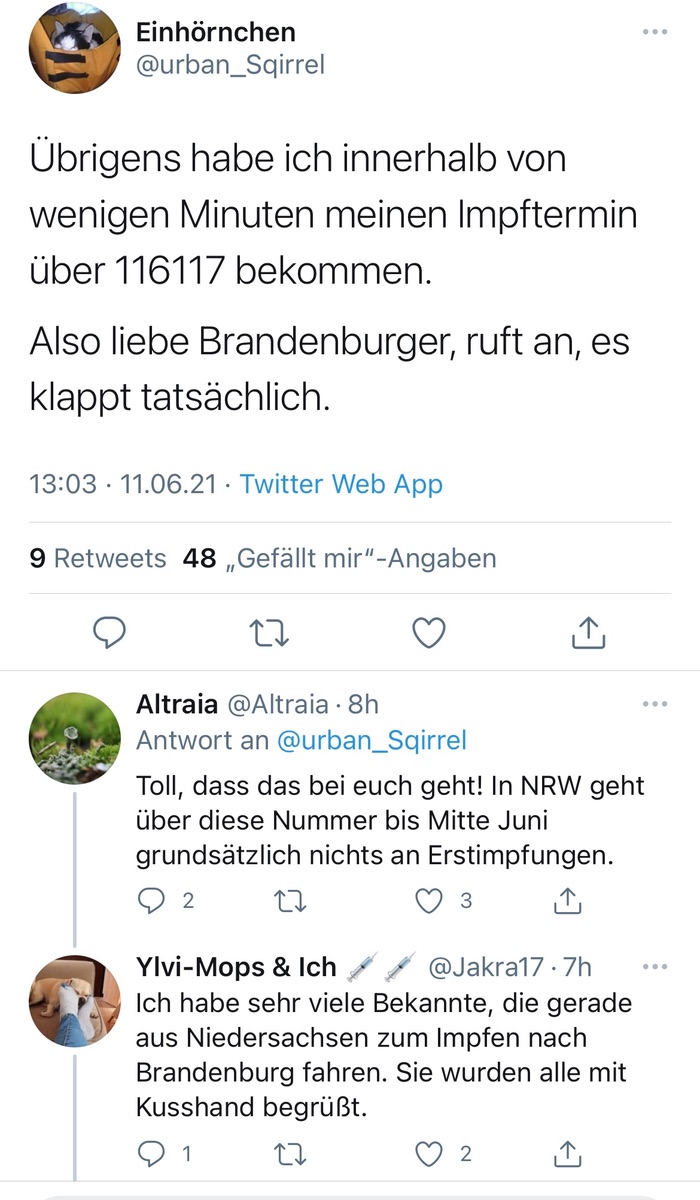Reply to Ylvi-Mops & Ich tweet
The image size is (700, 1200).
150,1154
